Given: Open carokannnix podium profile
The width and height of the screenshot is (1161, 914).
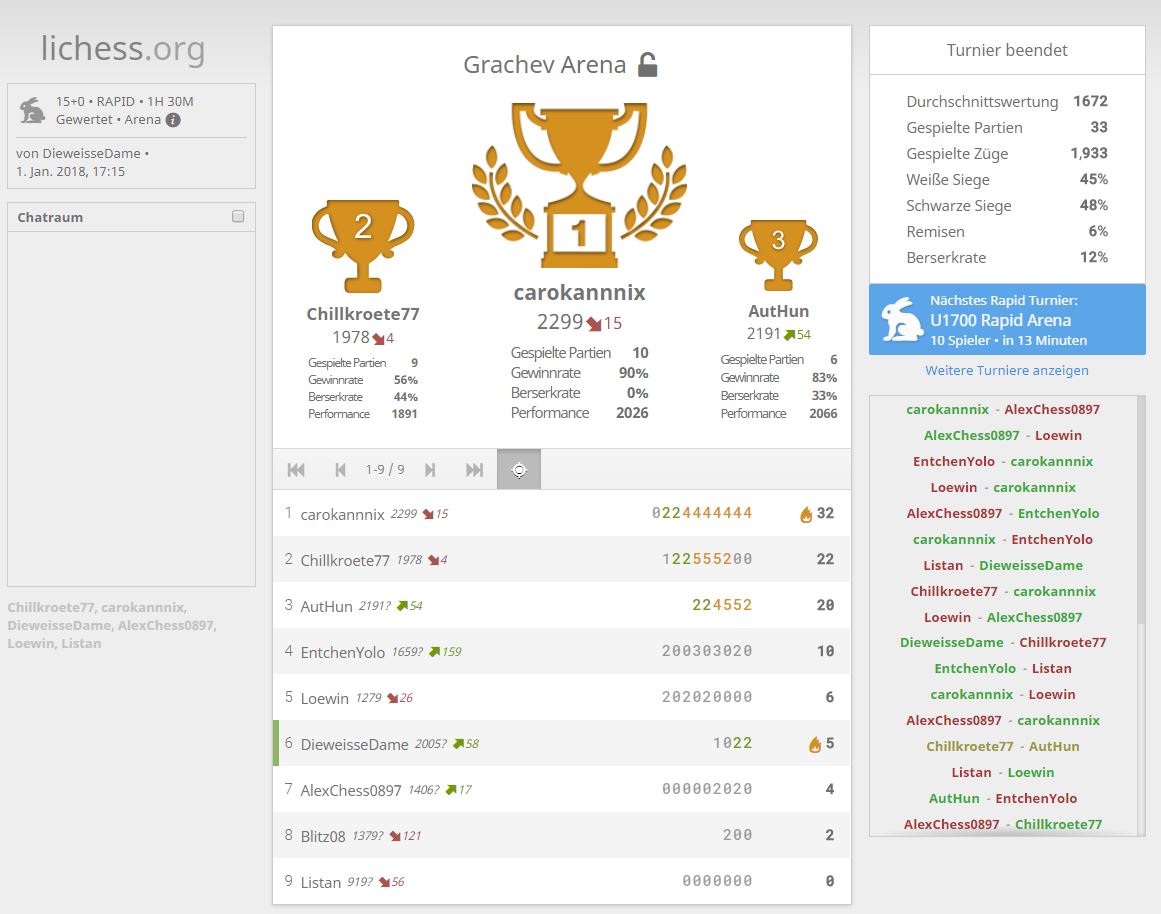Looking at the screenshot, I should (580, 293).
